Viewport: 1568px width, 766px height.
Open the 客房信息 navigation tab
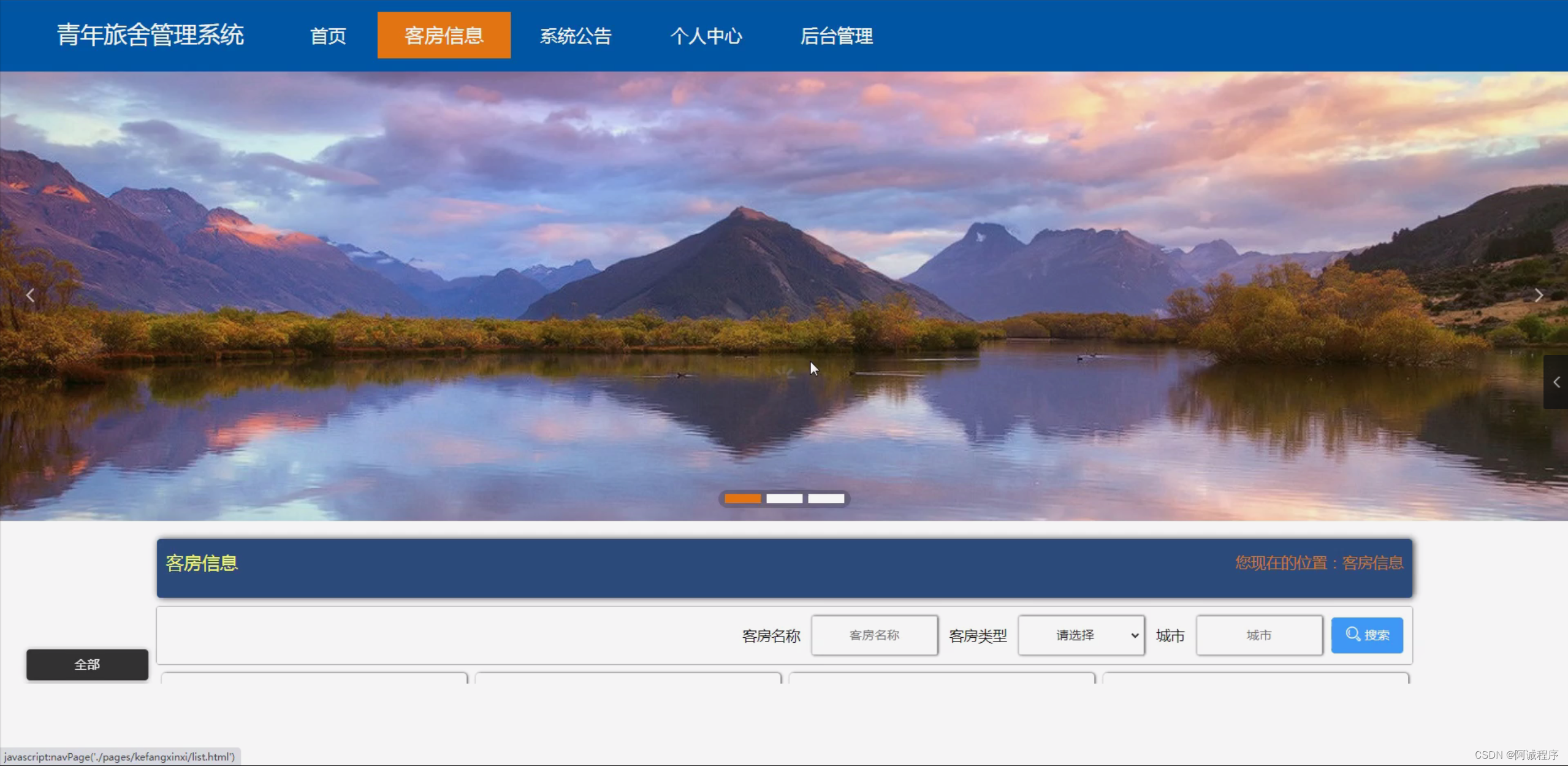point(444,36)
